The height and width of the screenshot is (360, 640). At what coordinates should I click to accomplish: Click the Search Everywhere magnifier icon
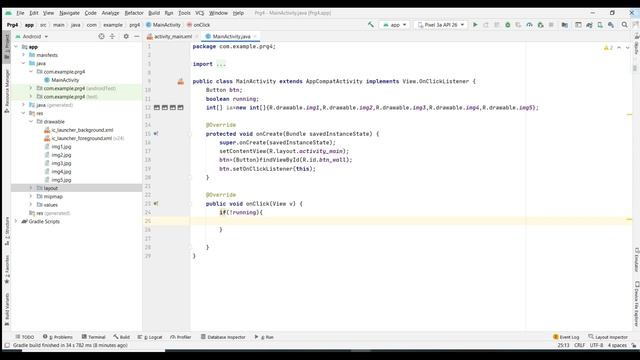click(624, 25)
